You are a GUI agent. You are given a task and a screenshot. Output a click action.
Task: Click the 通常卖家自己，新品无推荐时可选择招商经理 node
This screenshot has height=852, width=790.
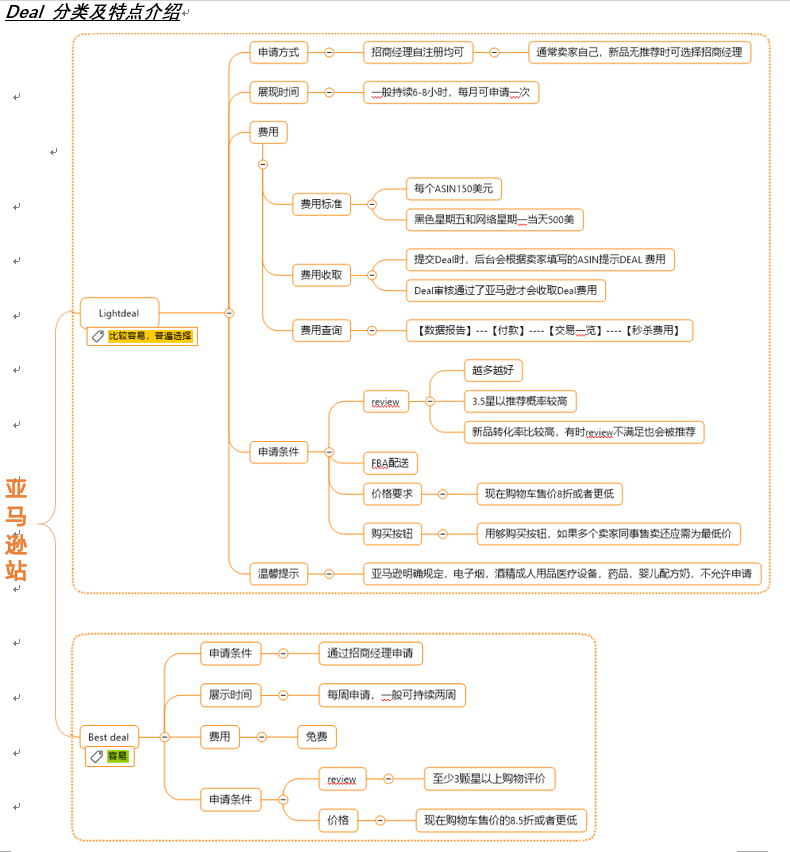(639, 53)
